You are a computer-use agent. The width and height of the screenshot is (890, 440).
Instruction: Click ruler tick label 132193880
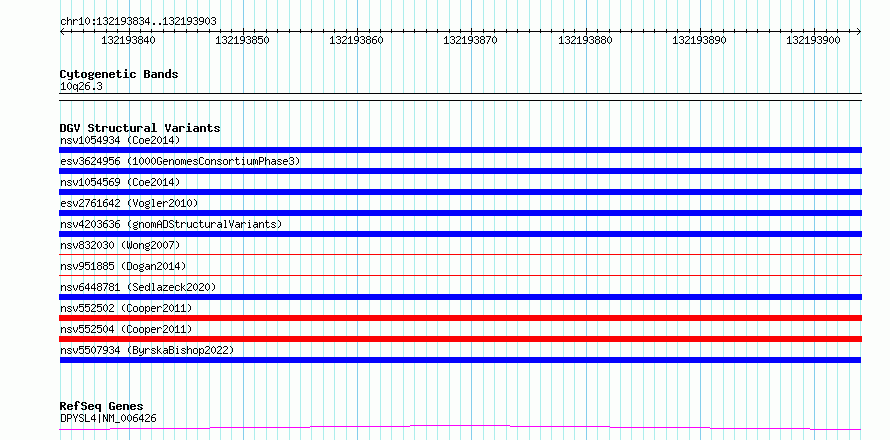coord(585,40)
